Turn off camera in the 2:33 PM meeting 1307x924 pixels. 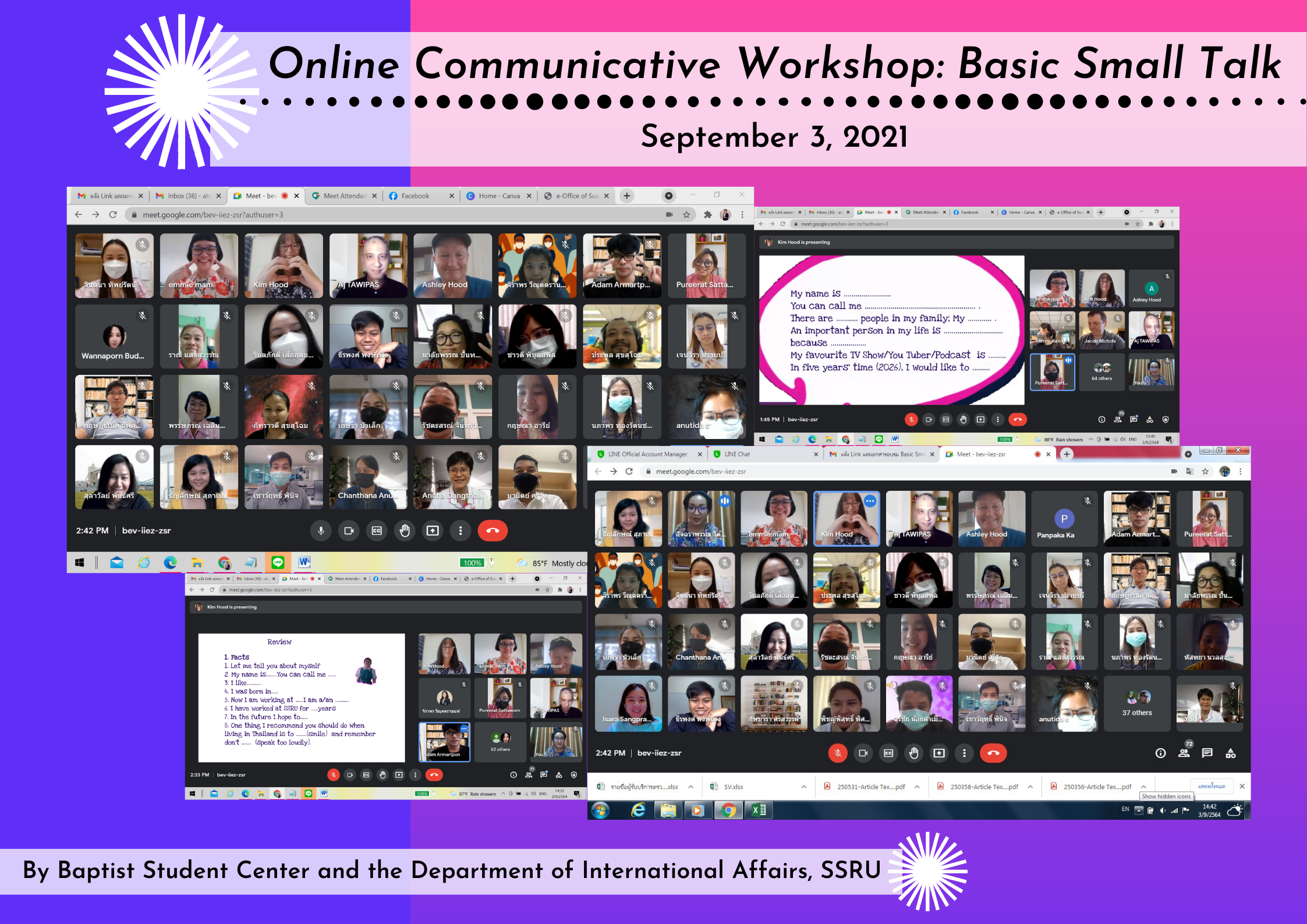[350, 775]
